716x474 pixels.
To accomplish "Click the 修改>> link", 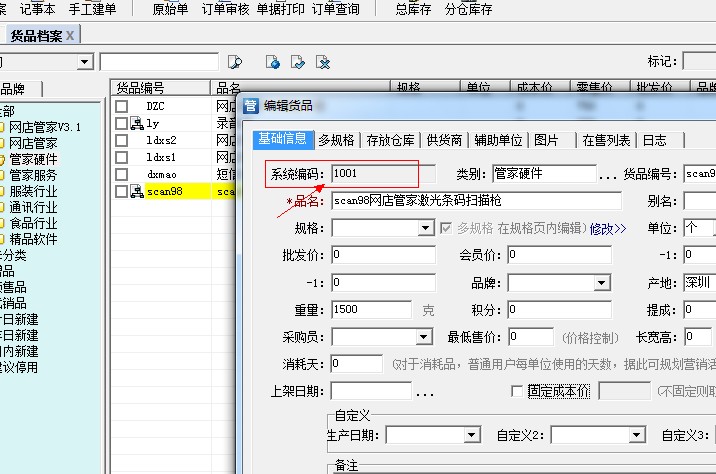I will pos(608,229).
